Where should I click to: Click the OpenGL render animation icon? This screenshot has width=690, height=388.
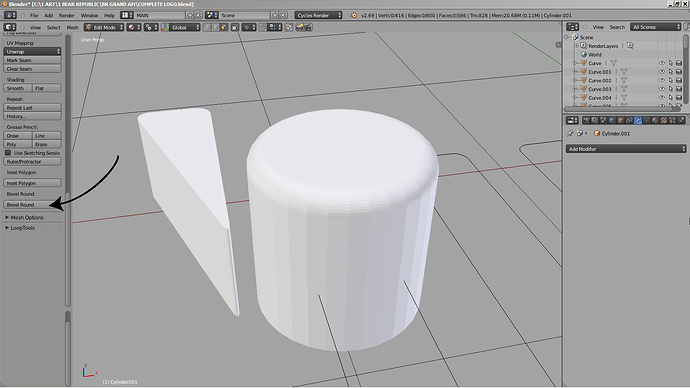(308, 27)
